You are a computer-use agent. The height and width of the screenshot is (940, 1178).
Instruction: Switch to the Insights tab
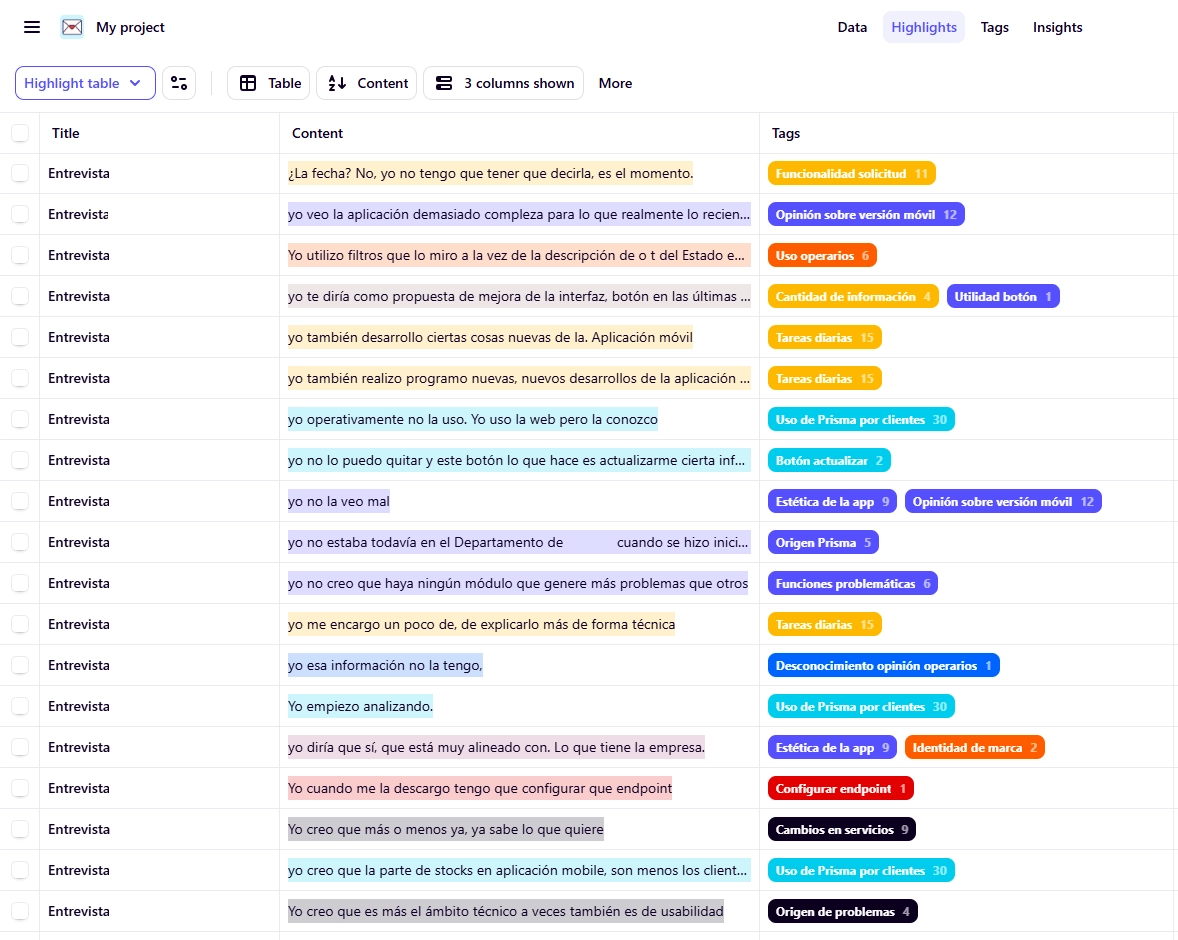tap(1057, 27)
